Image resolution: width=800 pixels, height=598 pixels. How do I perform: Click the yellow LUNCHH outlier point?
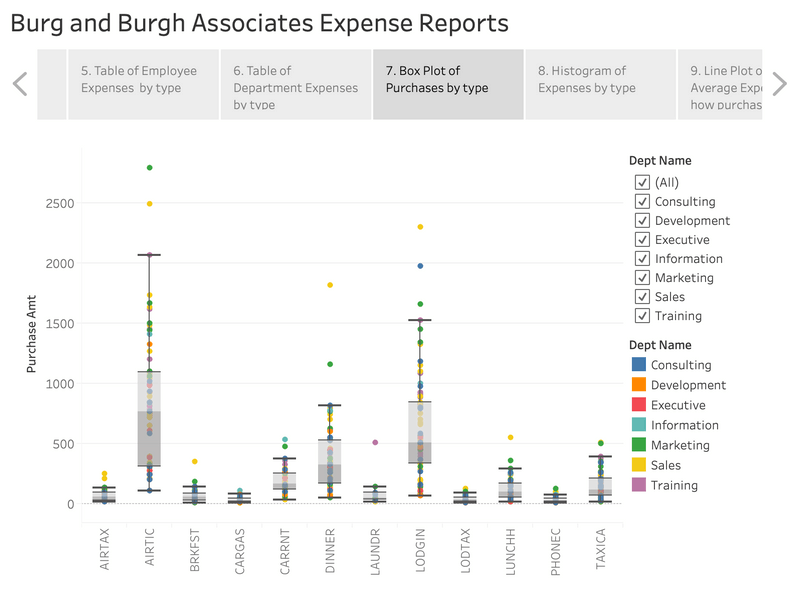pos(510,437)
